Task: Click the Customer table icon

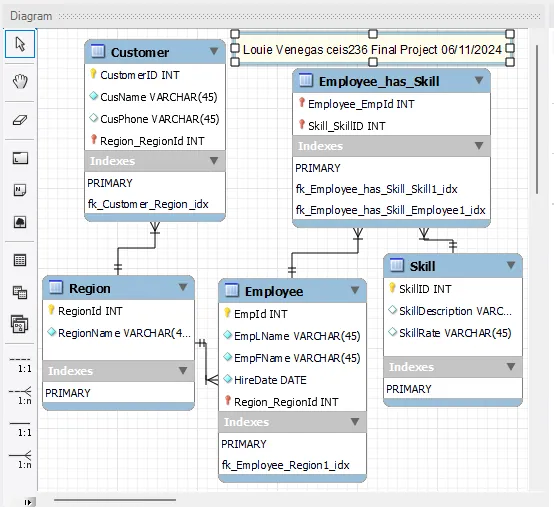Action: (x=98, y=51)
